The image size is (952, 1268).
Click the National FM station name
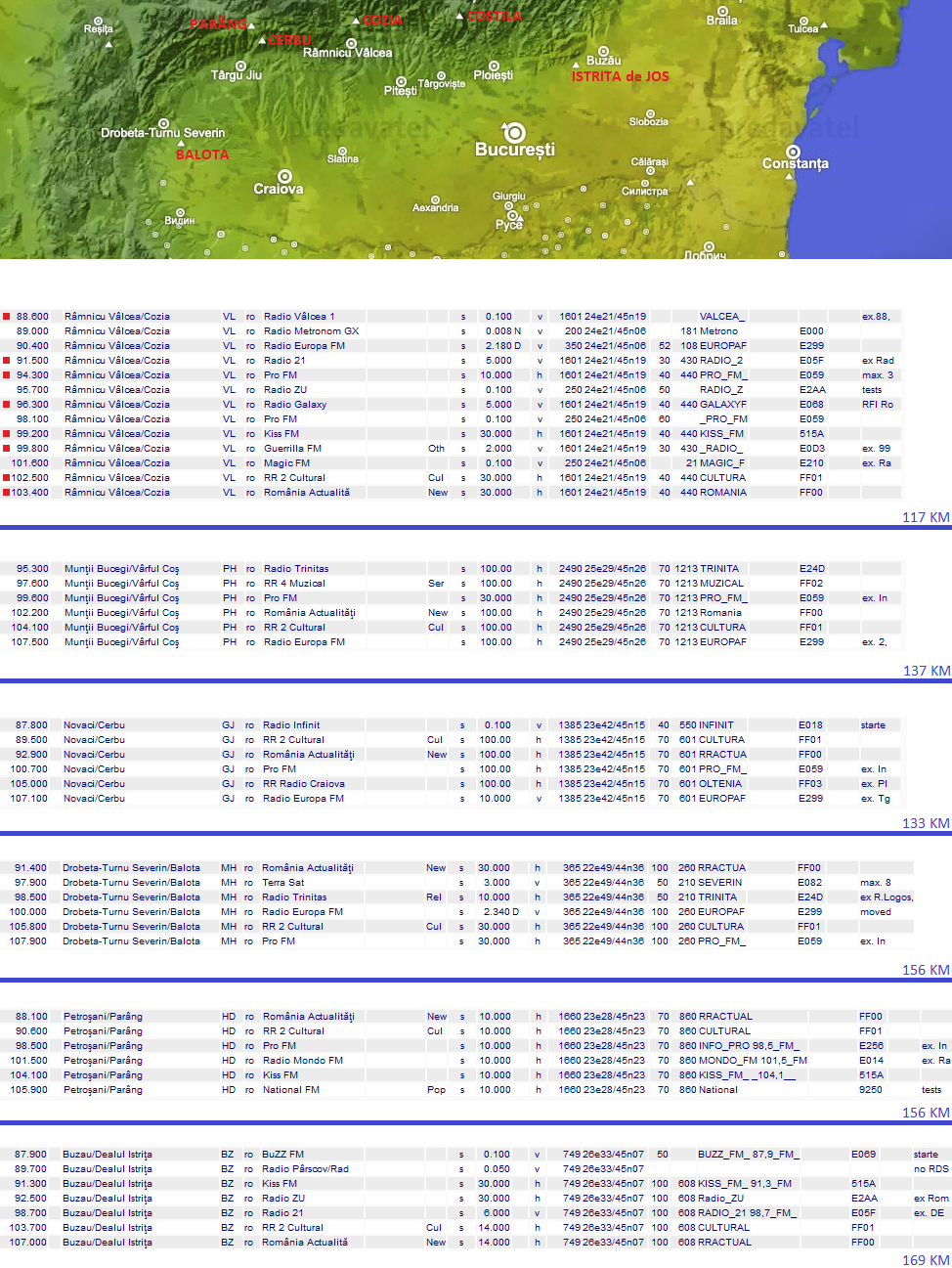coord(291,1090)
